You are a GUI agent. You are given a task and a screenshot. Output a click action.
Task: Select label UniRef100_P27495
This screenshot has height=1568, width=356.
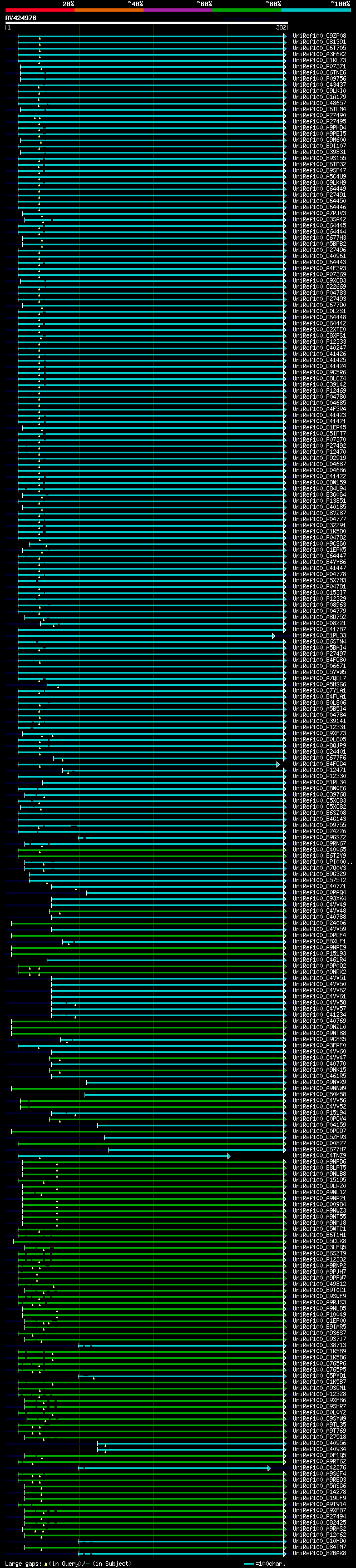coord(319,121)
